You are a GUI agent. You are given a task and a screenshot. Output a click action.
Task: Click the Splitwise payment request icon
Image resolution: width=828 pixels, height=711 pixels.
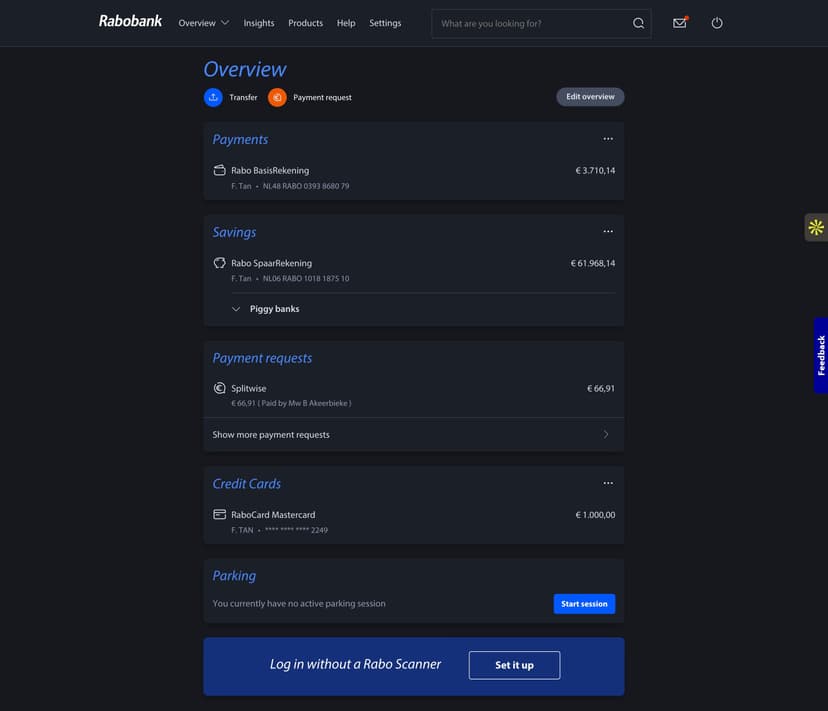tap(219, 388)
